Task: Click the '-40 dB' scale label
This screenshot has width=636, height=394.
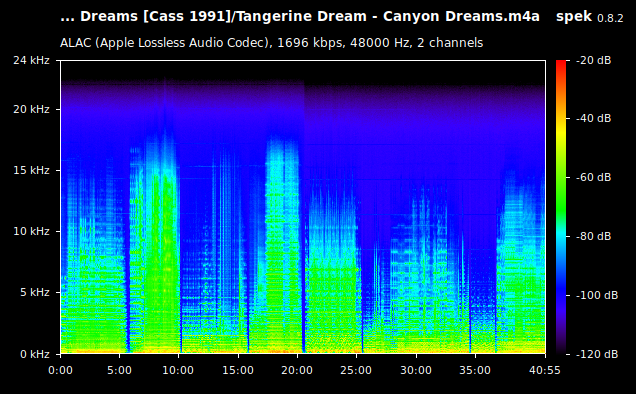Action: [x=593, y=118]
